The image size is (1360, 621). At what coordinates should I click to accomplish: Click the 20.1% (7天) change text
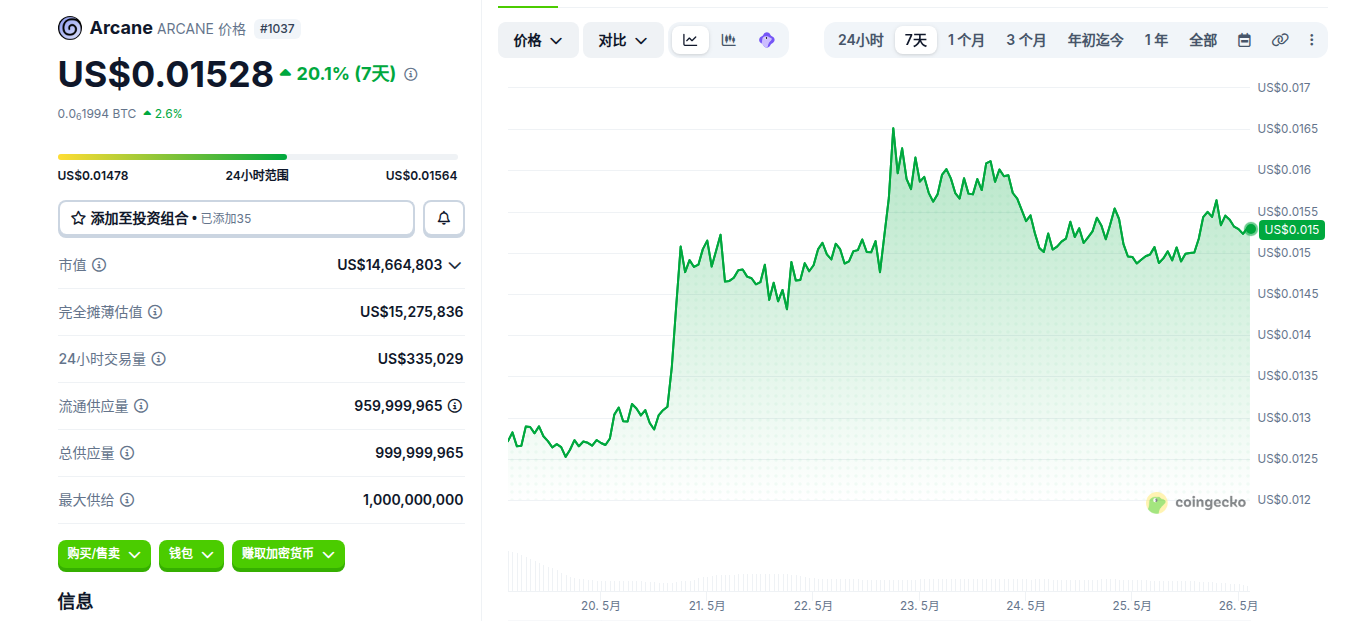(346, 73)
